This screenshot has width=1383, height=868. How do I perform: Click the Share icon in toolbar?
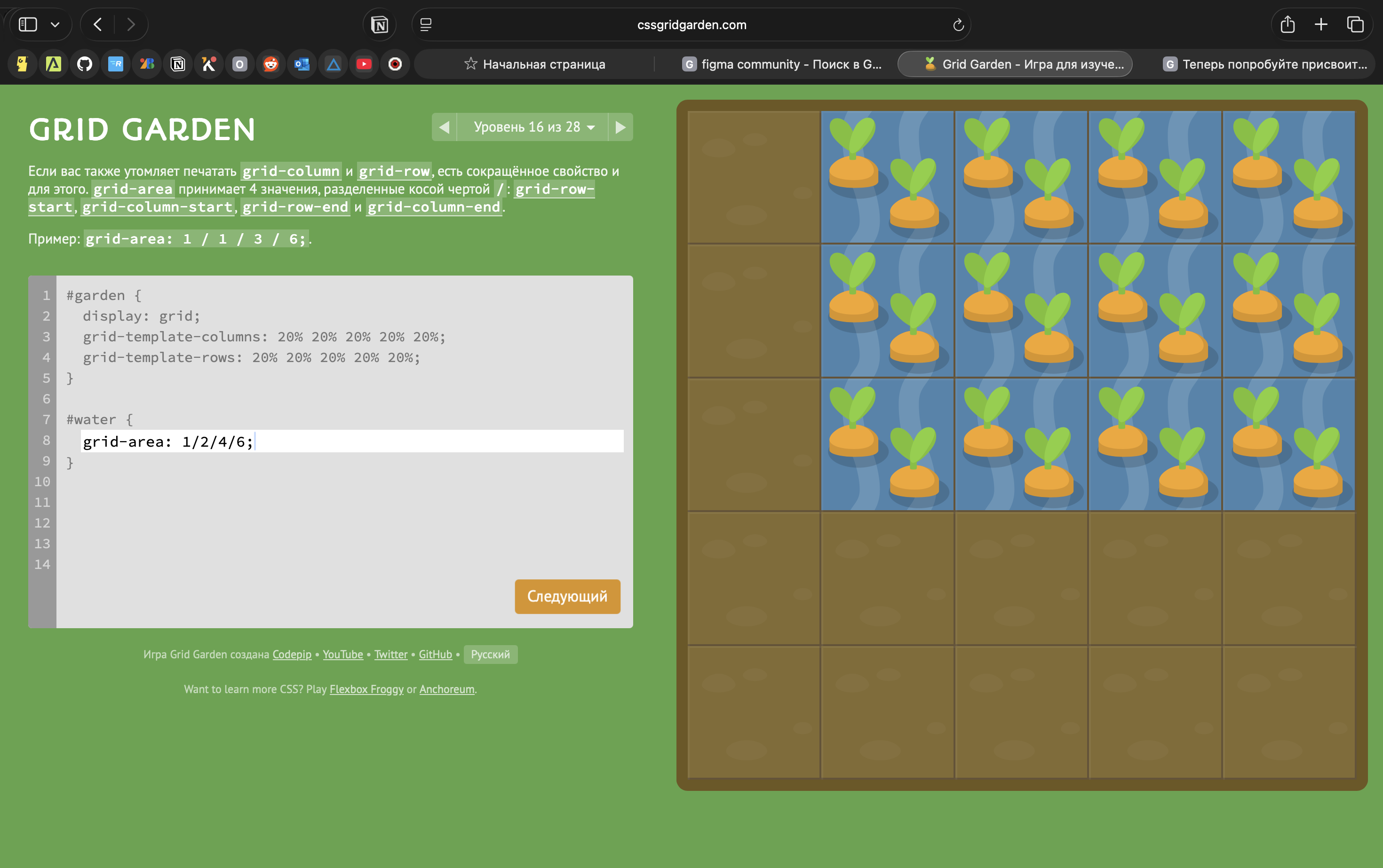[x=1287, y=24]
